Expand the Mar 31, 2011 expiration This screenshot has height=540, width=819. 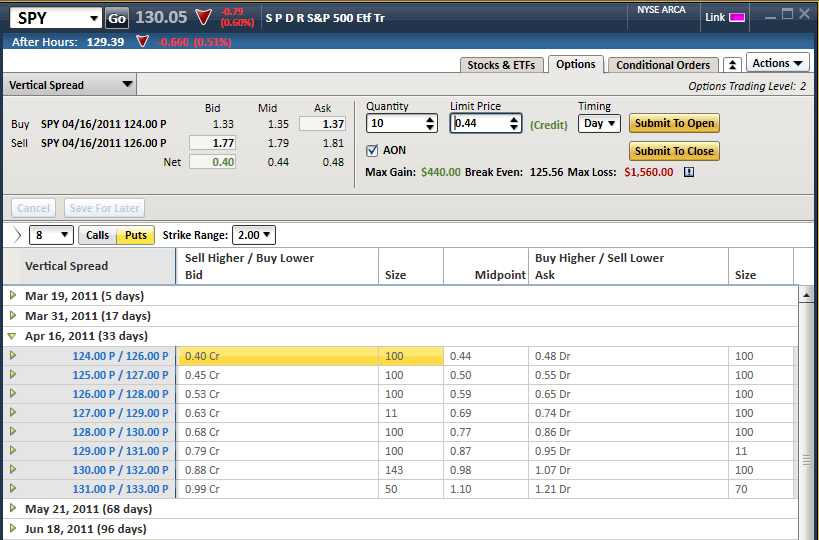click(13, 315)
